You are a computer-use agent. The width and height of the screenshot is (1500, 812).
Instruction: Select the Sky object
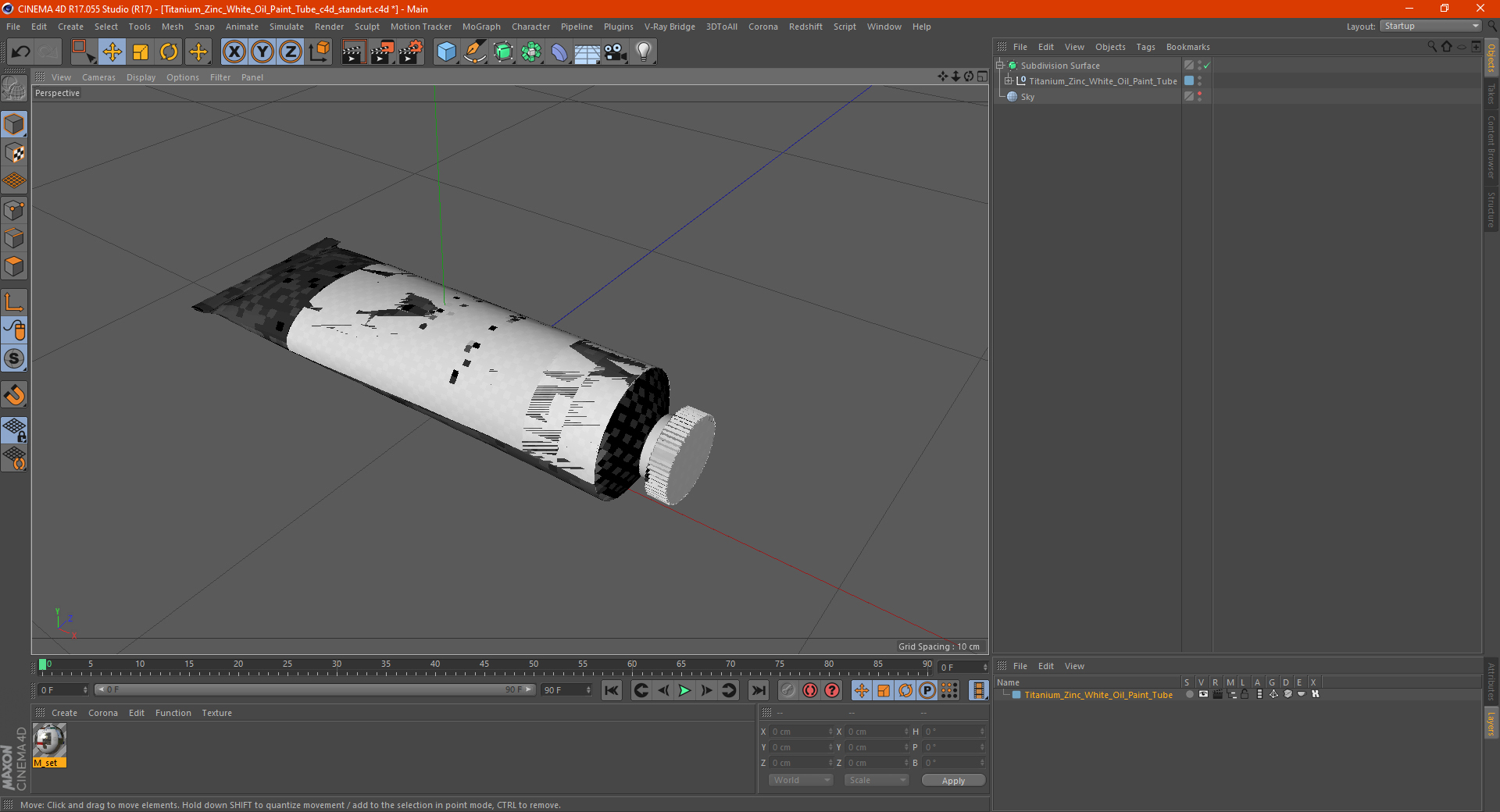pyautogui.click(x=1027, y=97)
